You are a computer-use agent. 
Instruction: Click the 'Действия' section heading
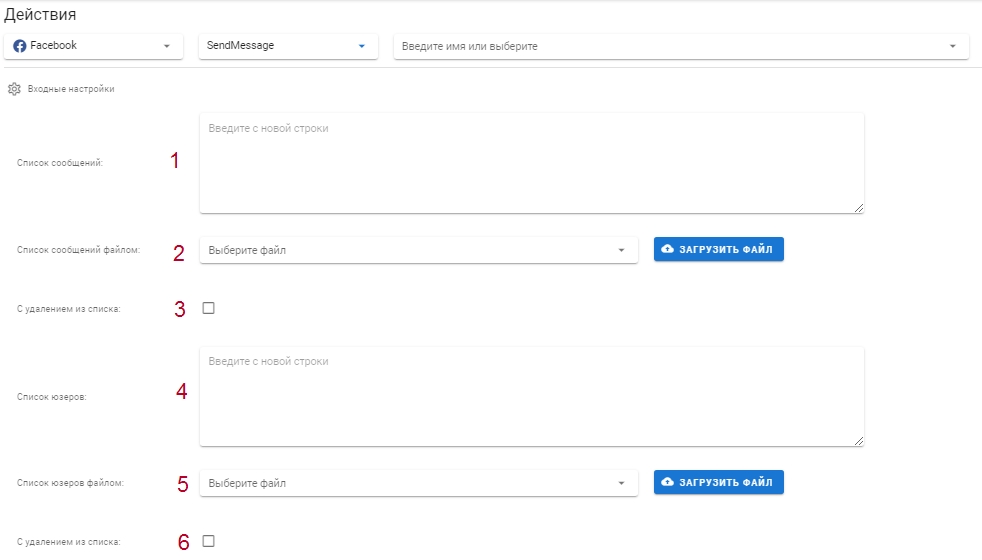pos(40,14)
